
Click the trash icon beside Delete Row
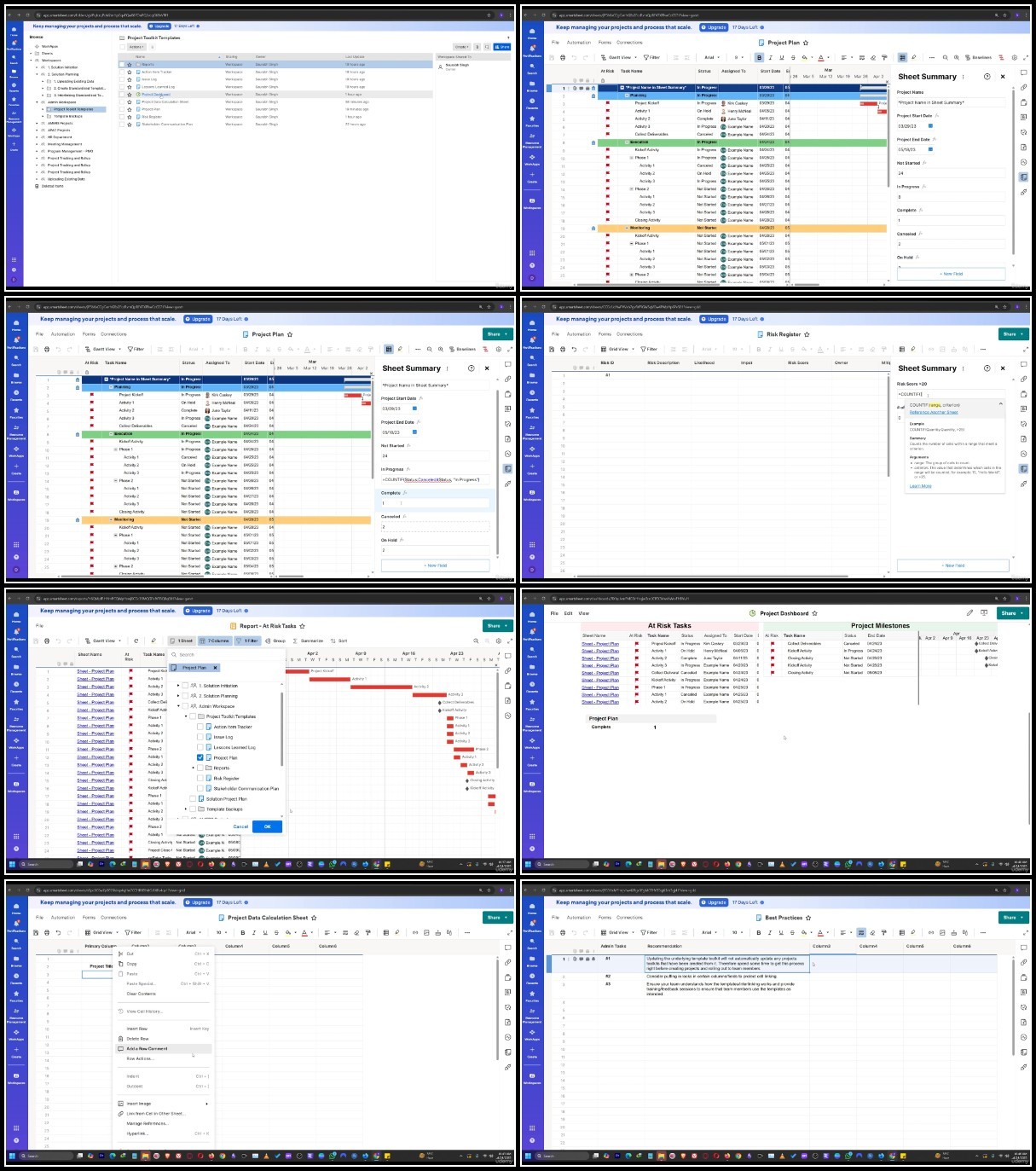click(120, 1039)
